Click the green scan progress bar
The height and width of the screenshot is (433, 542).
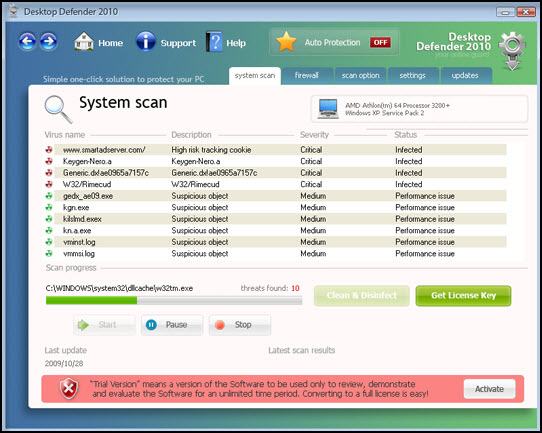(x=174, y=300)
